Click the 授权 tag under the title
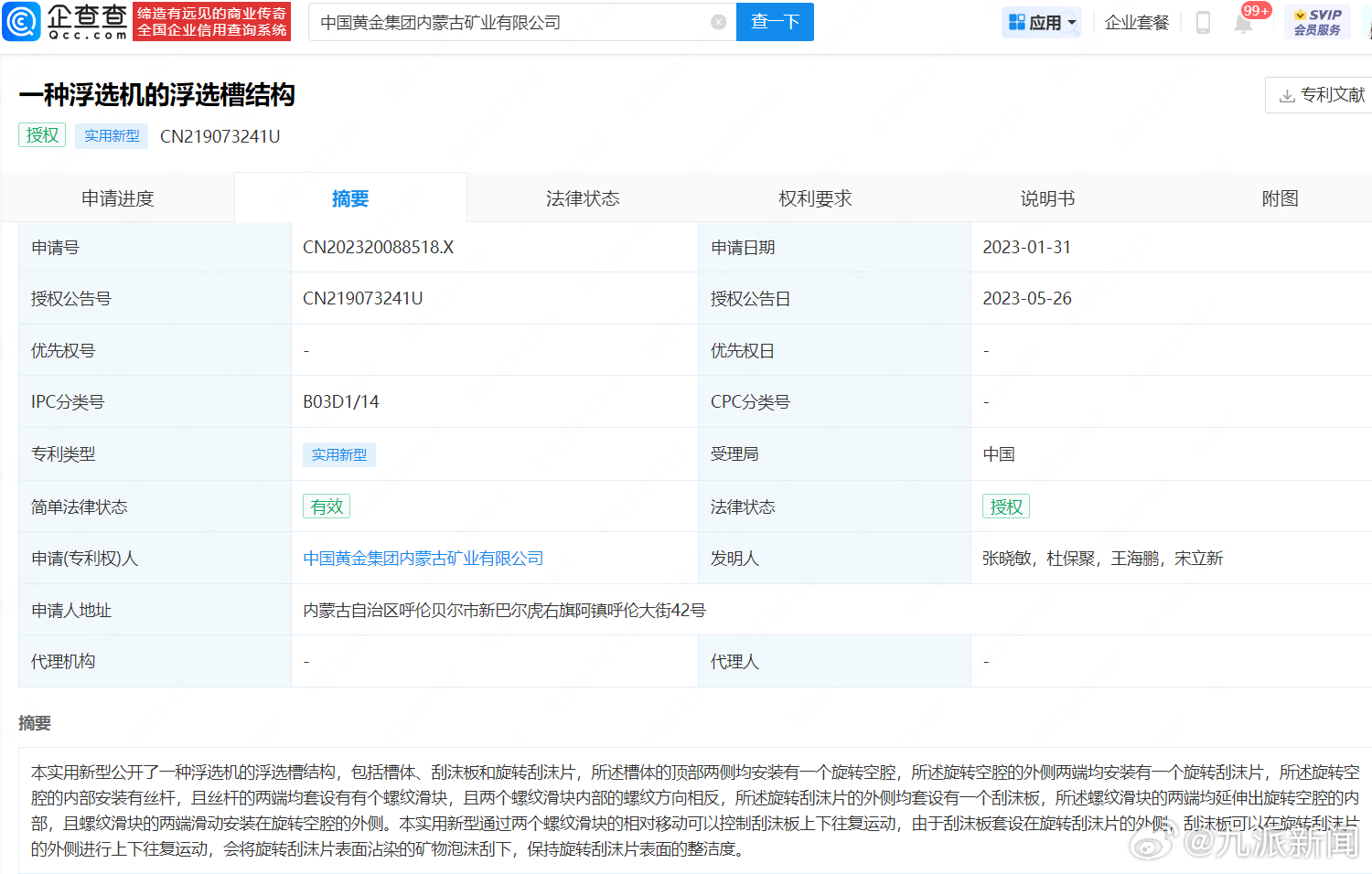1372x874 pixels. 42,135
